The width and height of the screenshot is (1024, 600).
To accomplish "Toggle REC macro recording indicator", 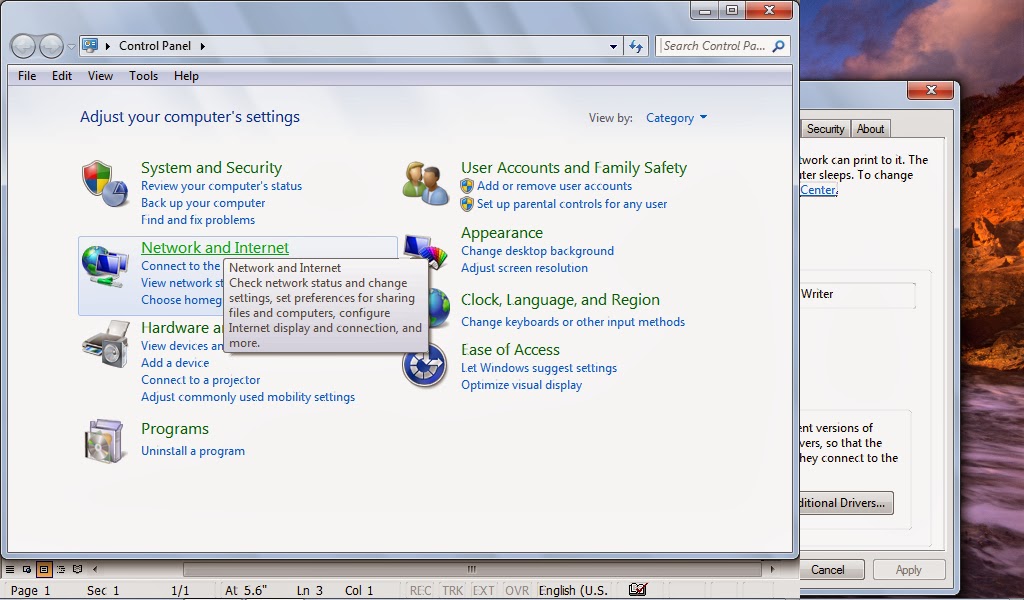I will [420, 590].
